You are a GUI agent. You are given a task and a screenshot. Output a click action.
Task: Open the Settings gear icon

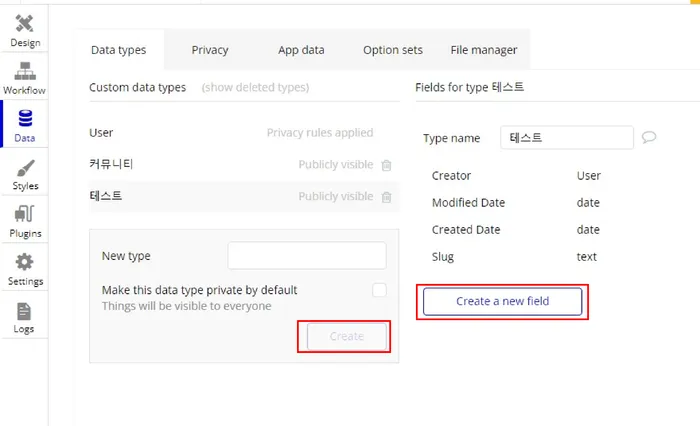pyautogui.click(x=24, y=263)
